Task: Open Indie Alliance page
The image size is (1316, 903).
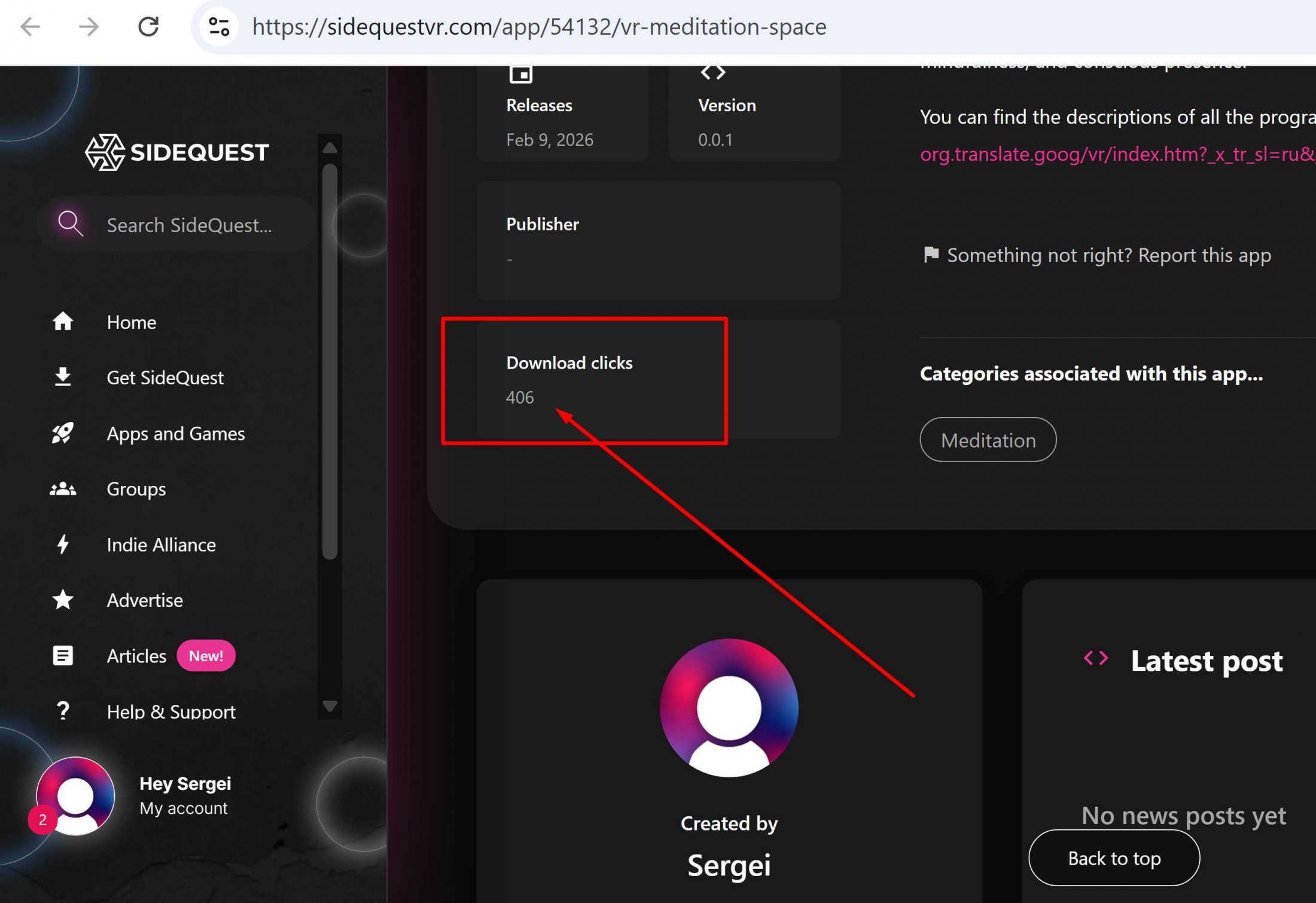Action: pos(162,545)
